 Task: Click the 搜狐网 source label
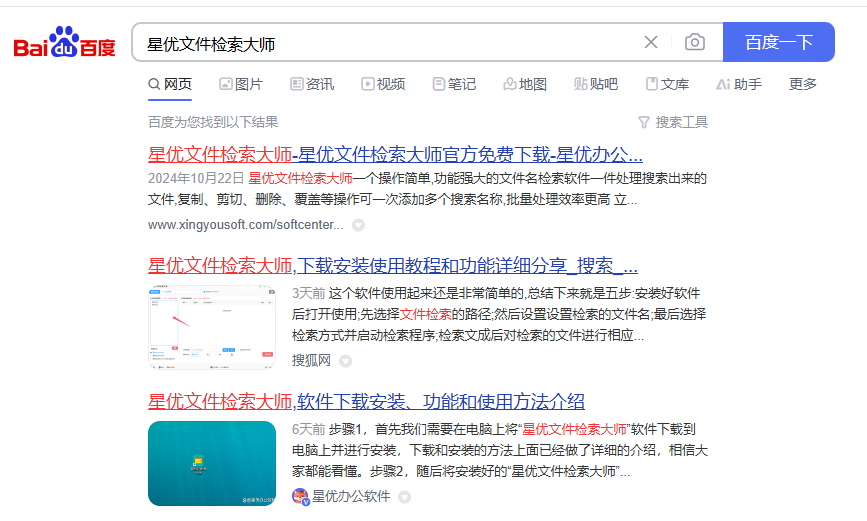pyautogui.click(x=311, y=361)
